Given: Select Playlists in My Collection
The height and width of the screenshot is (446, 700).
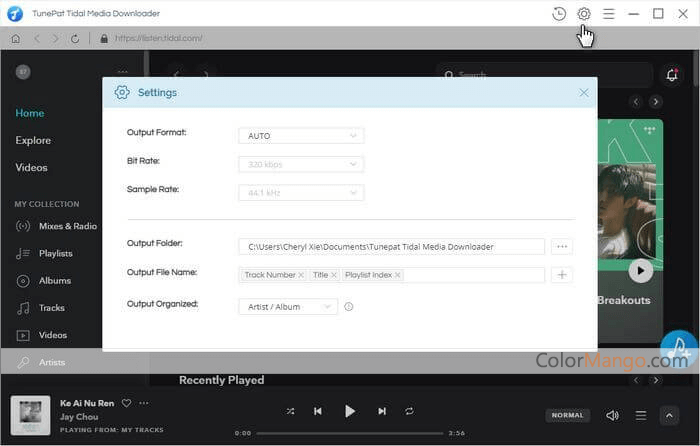Looking at the screenshot, I should [x=55, y=253].
